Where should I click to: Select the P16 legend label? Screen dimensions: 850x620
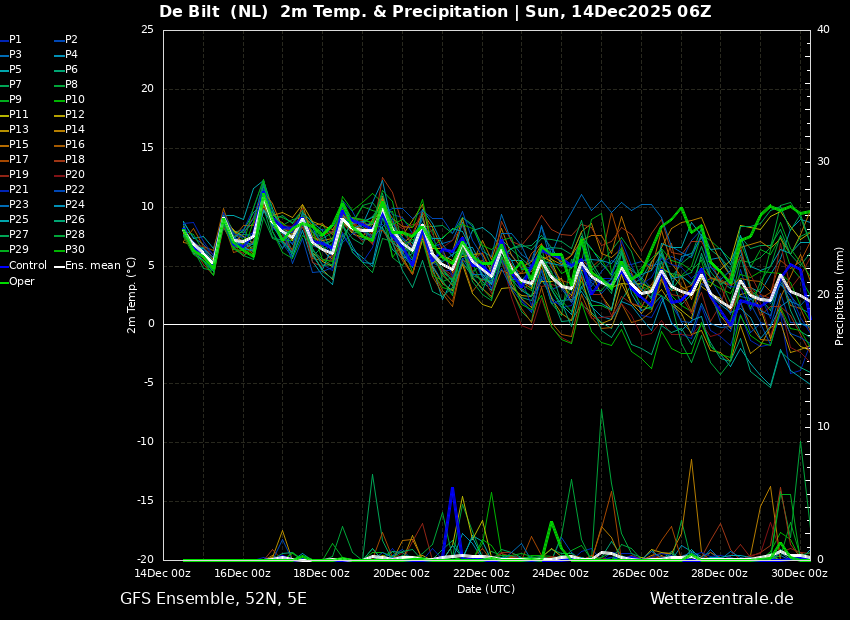click(75, 145)
